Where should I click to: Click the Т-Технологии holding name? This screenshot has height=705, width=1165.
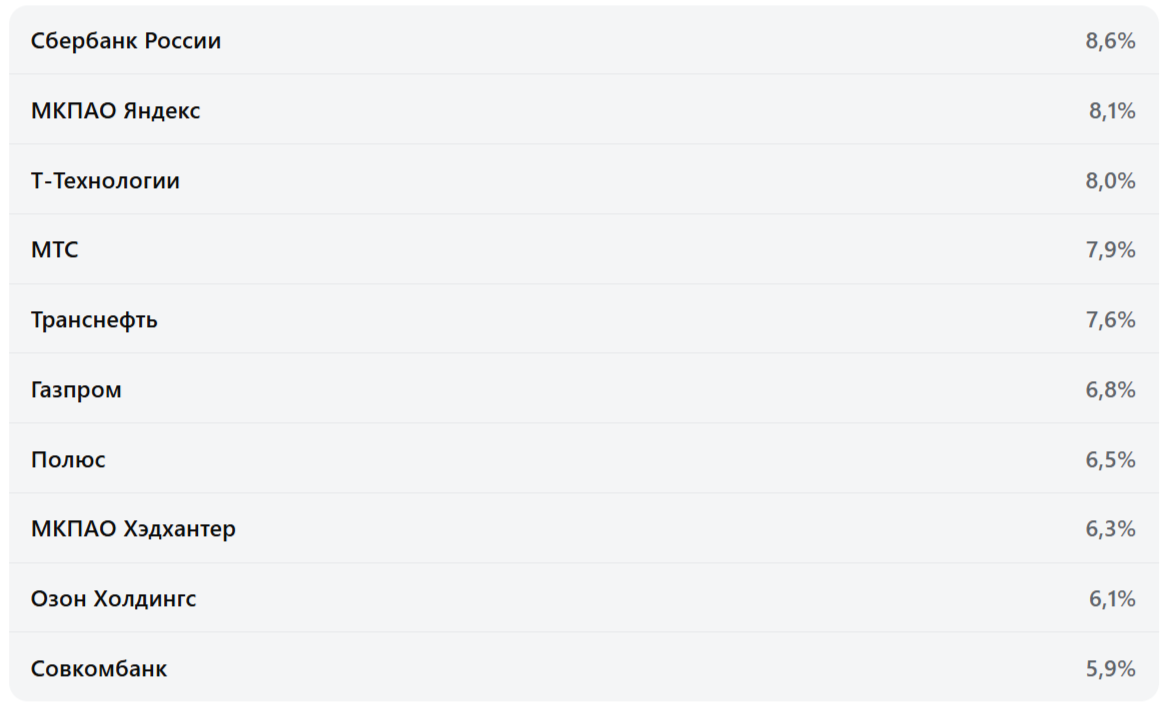point(105,181)
